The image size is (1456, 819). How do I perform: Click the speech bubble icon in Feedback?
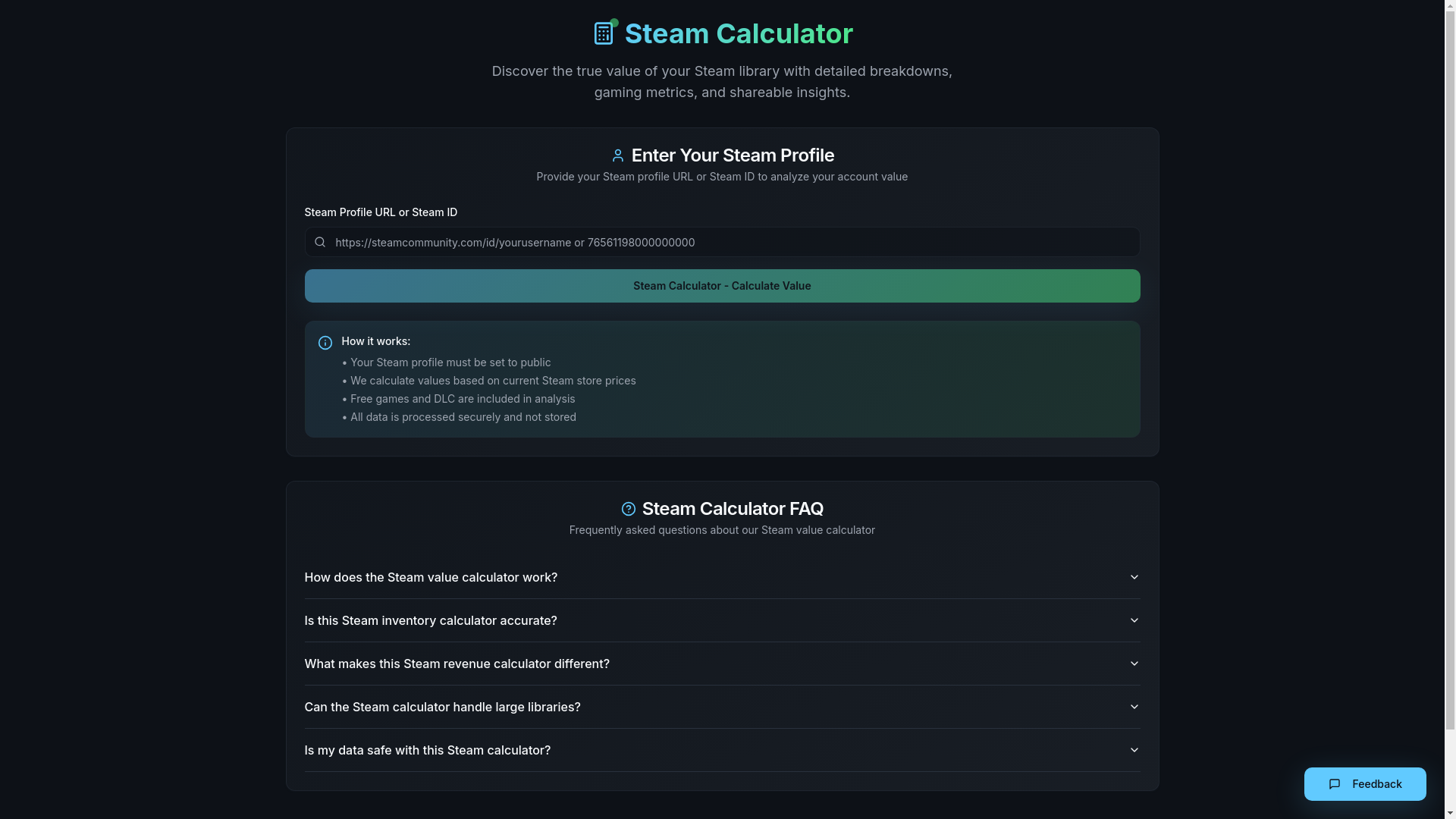1335,784
